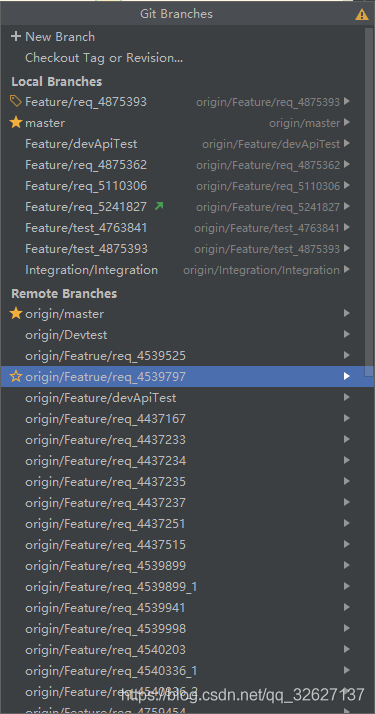
Task: Click tracked remote origin/Feature/req_5241827 label
Action: 268,207
